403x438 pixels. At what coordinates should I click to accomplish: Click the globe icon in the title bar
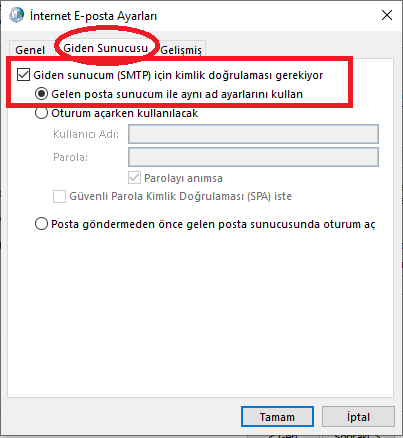coord(16,15)
